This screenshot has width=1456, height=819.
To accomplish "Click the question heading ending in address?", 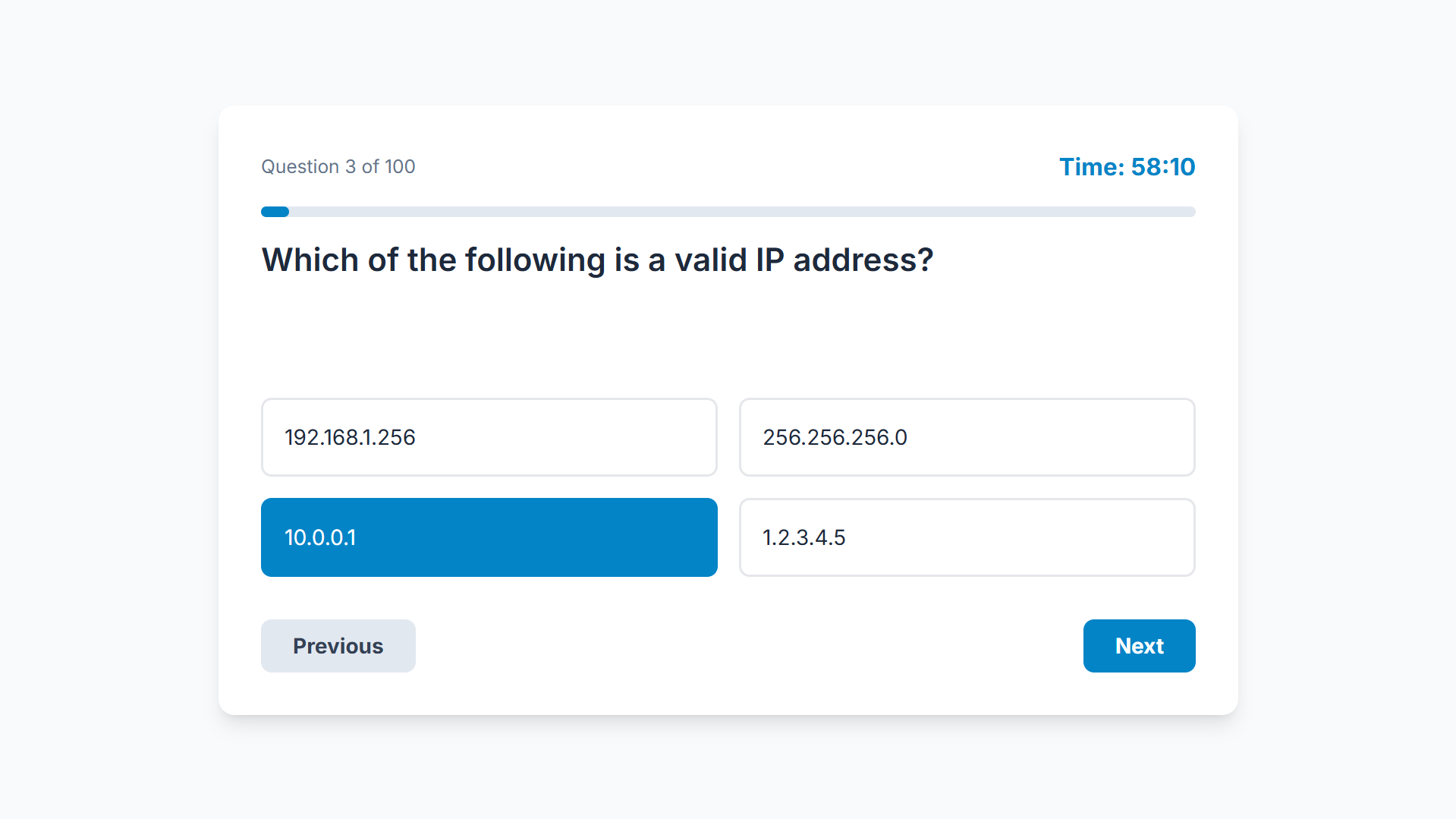I will (597, 260).
